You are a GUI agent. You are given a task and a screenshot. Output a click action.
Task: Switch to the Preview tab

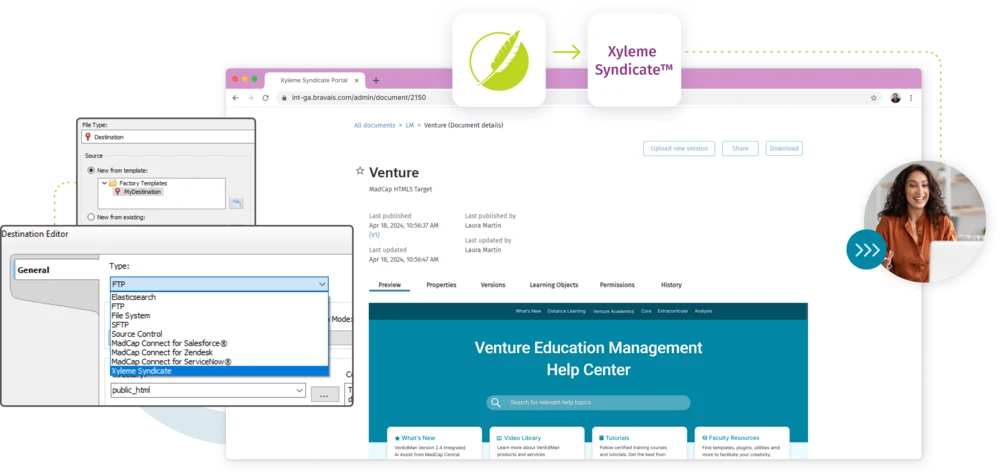pyautogui.click(x=389, y=285)
